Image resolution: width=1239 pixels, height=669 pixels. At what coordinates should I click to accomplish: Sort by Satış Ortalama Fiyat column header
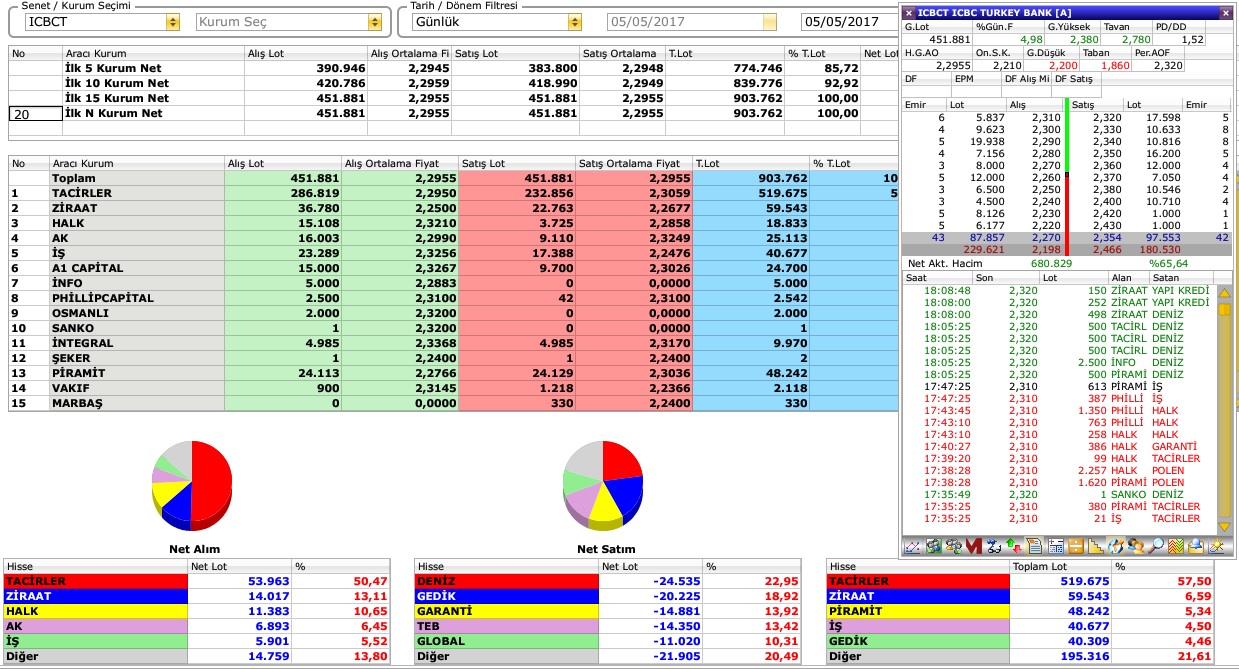pyautogui.click(x=634, y=163)
